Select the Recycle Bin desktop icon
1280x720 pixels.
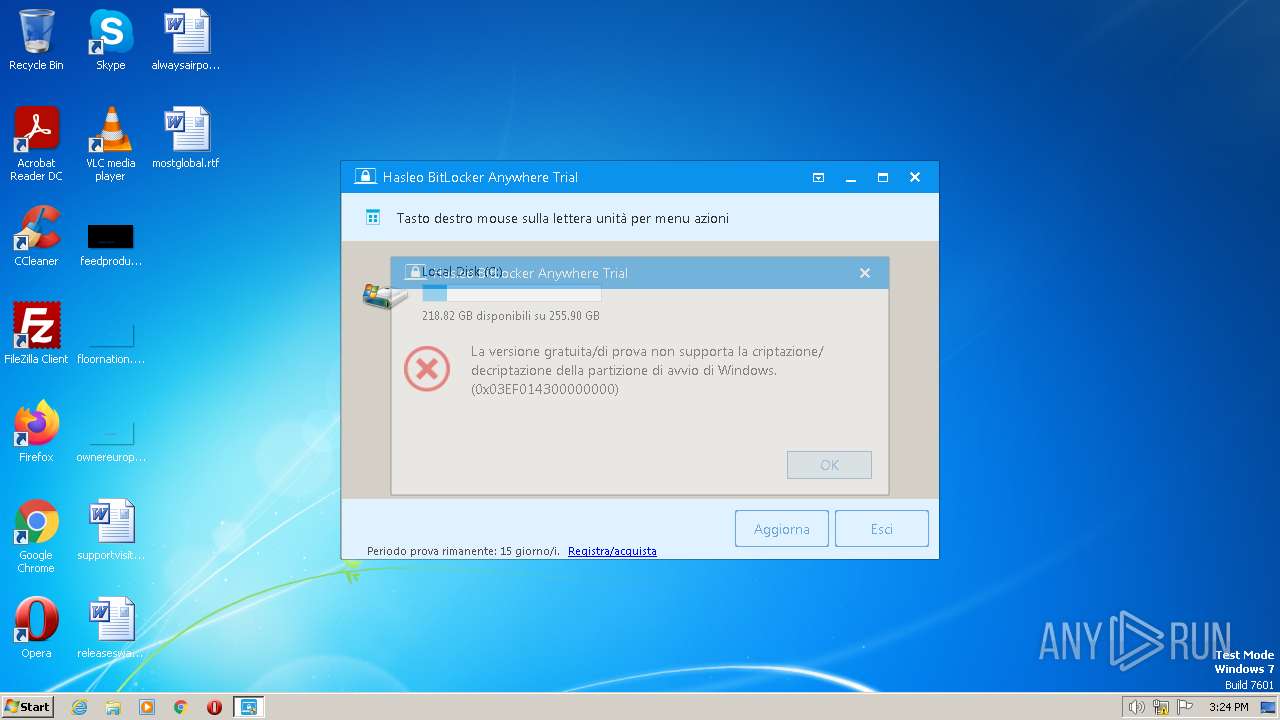[x=36, y=40]
